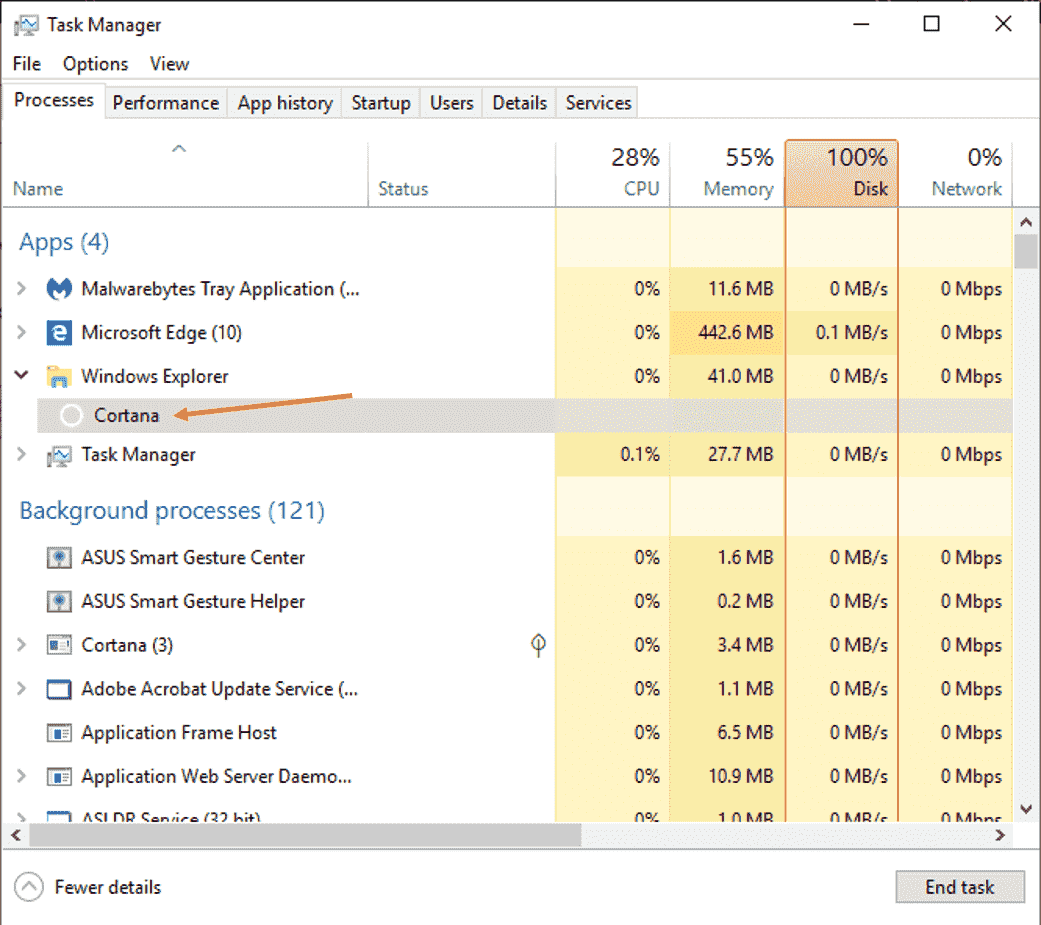The image size is (1041, 925).
Task: Click the vertical scrollbar down arrow
Action: click(x=1026, y=809)
